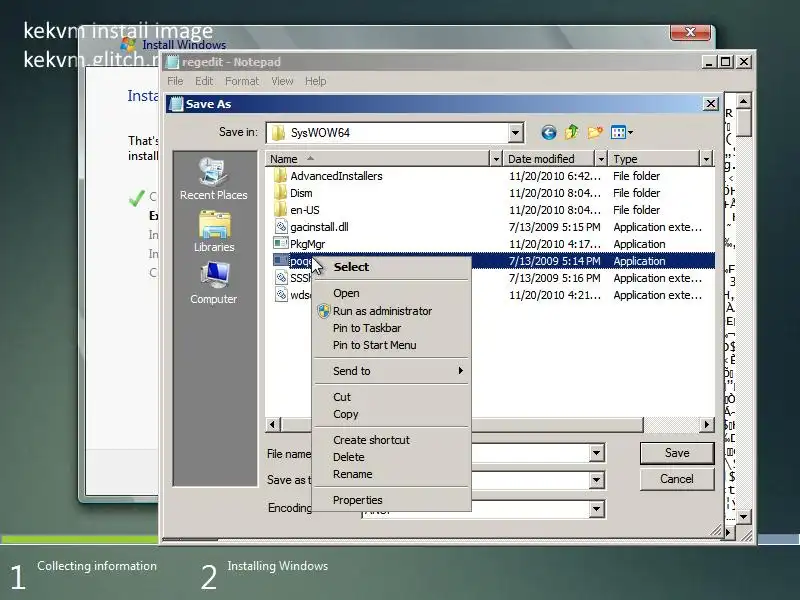Select the 11/20/2010 4:21 date cell
The height and width of the screenshot is (600, 800).
(x=555, y=295)
